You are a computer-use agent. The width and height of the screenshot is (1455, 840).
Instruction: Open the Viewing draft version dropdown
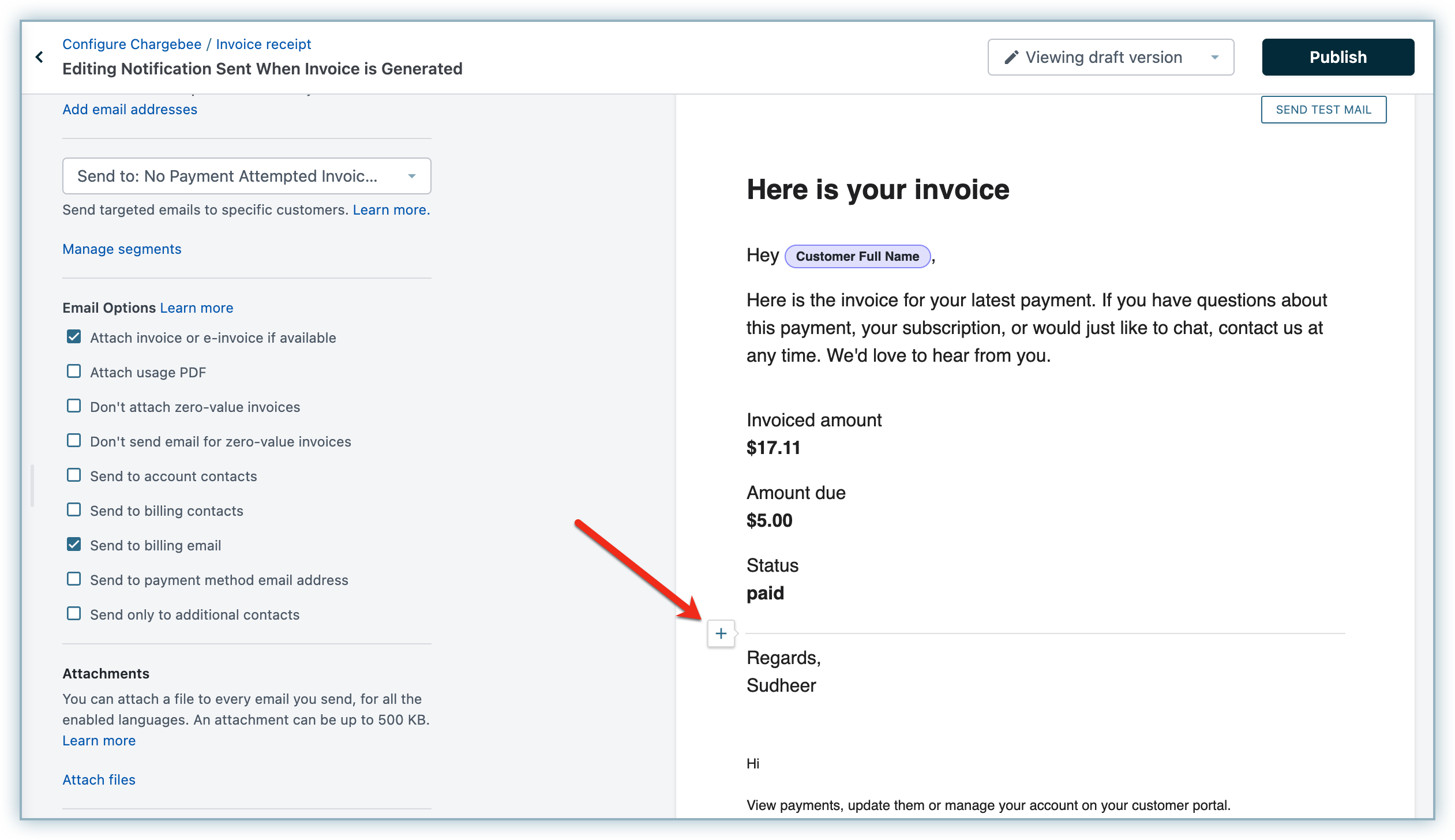tap(1110, 57)
